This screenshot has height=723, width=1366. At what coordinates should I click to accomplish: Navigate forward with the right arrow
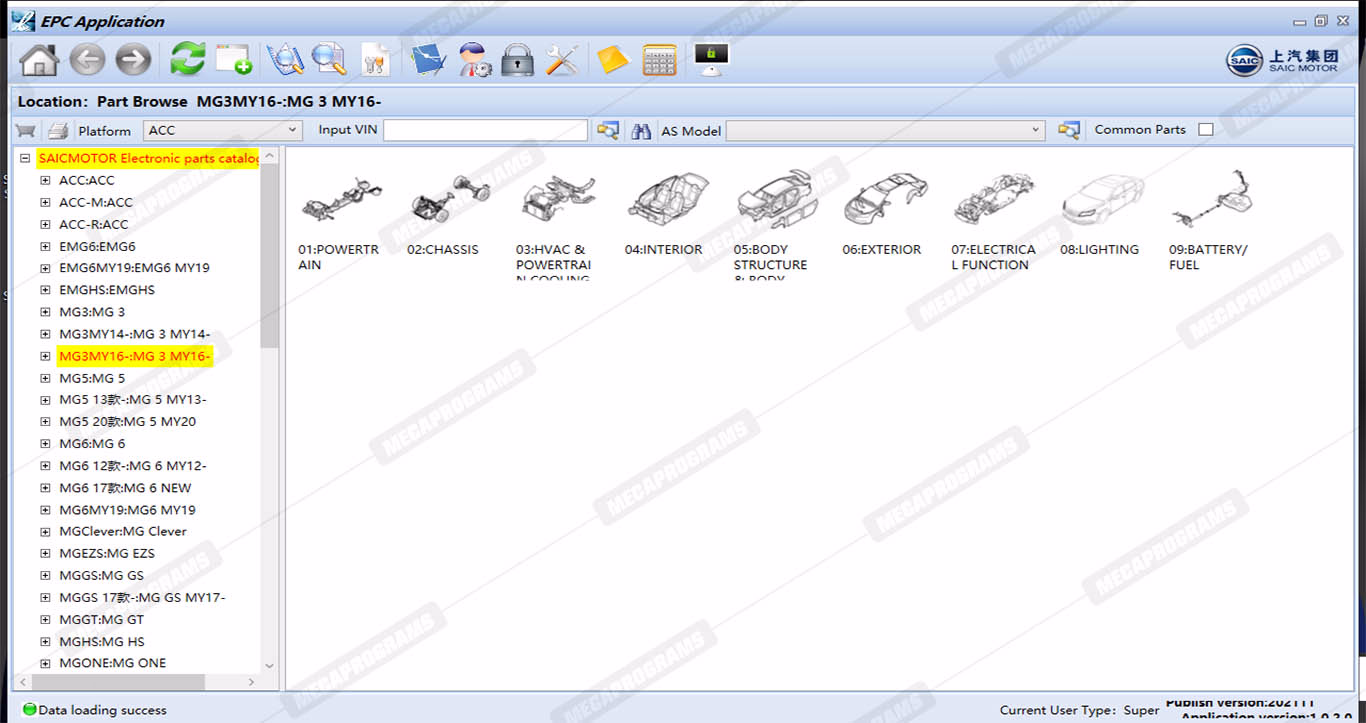133,60
